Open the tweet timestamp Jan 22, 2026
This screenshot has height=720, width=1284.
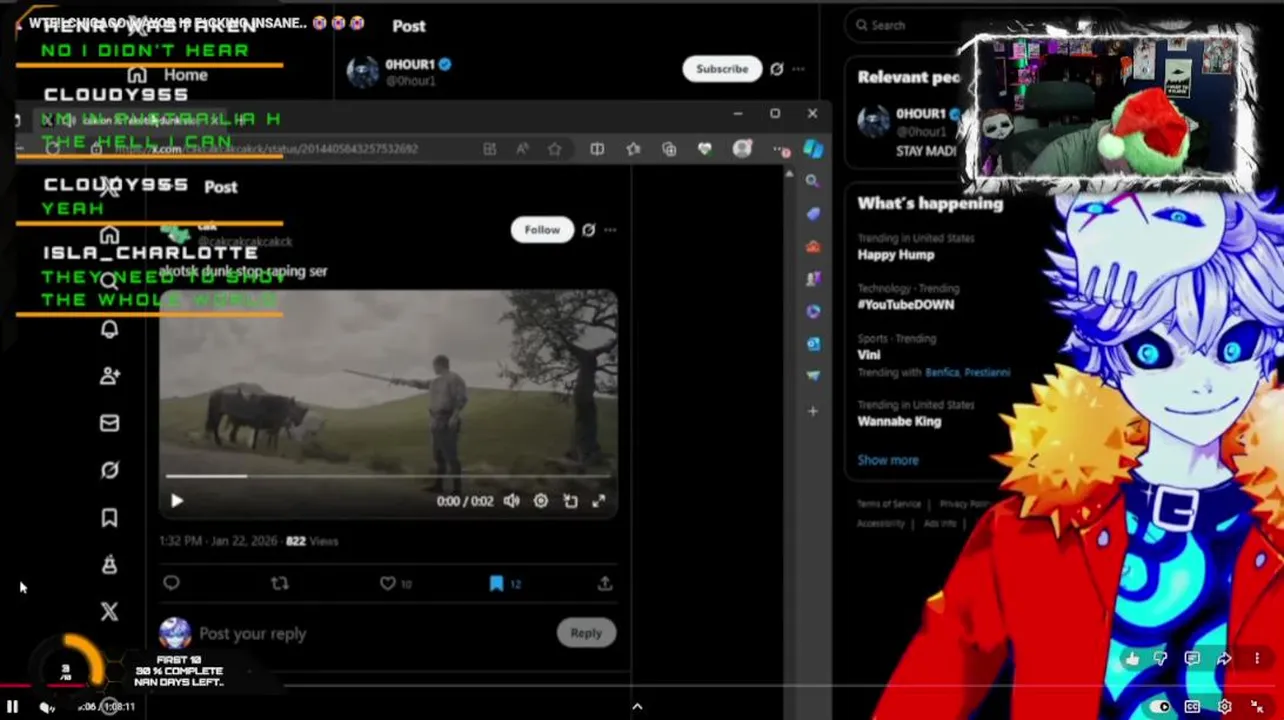tap(220, 541)
